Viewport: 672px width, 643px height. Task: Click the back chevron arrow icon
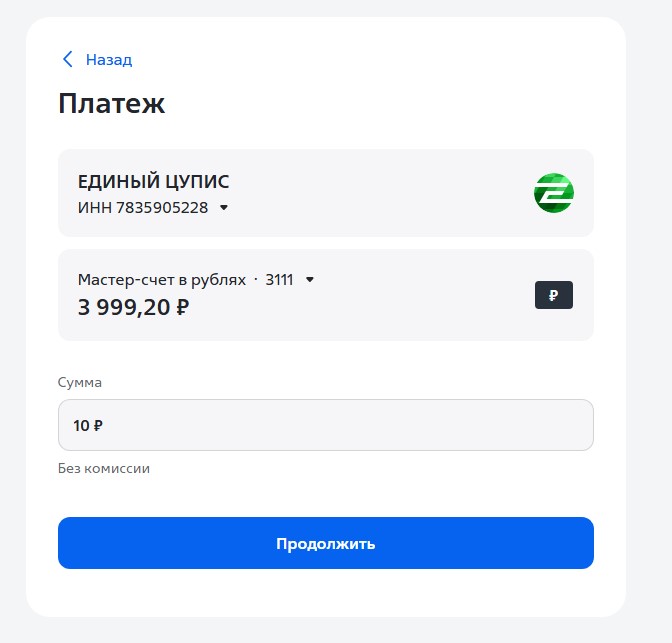pos(68,59)
